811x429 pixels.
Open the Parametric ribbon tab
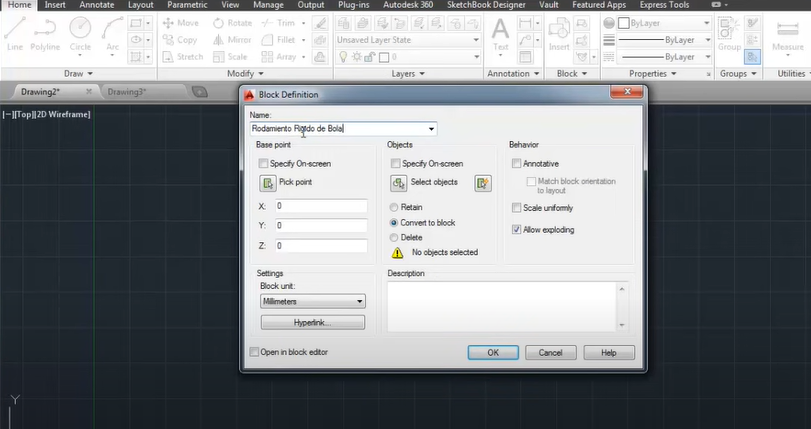(x=187, y=5)
